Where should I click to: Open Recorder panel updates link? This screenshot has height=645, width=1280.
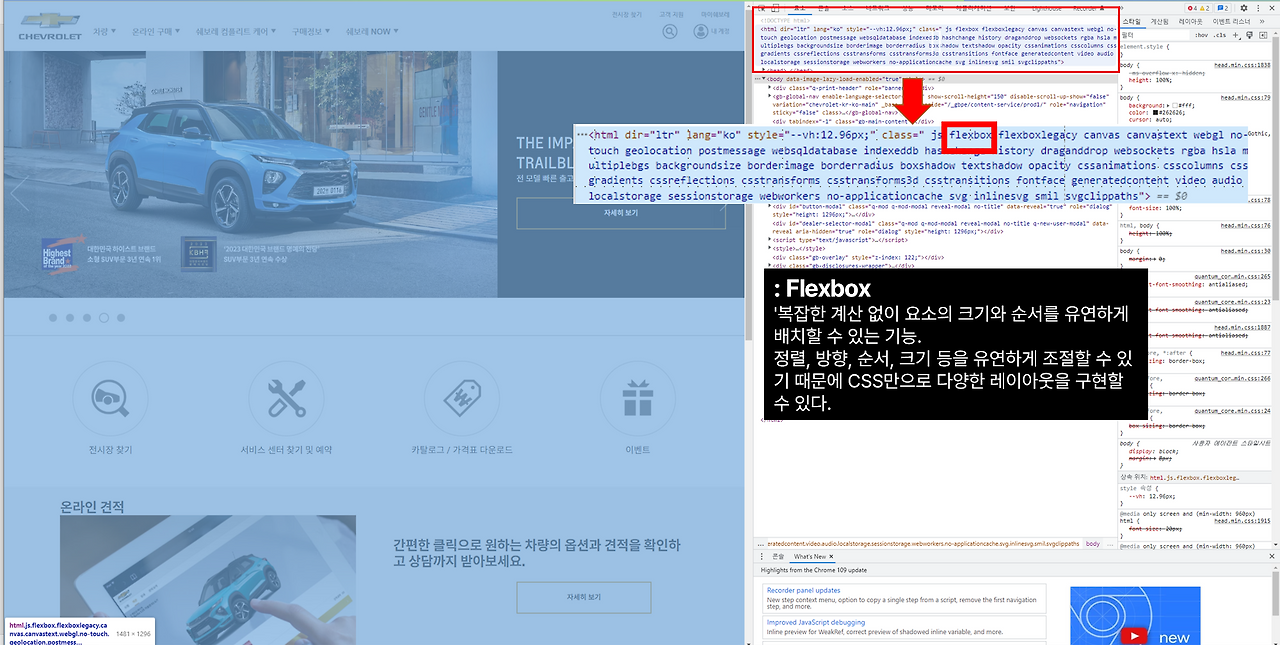pyautogui.click(x=803, y=590)
